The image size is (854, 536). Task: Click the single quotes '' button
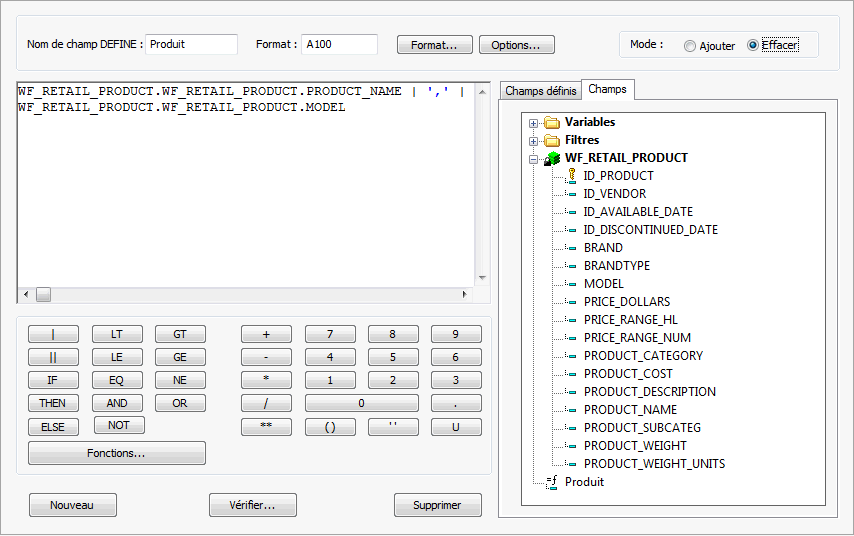click(393, 427)
